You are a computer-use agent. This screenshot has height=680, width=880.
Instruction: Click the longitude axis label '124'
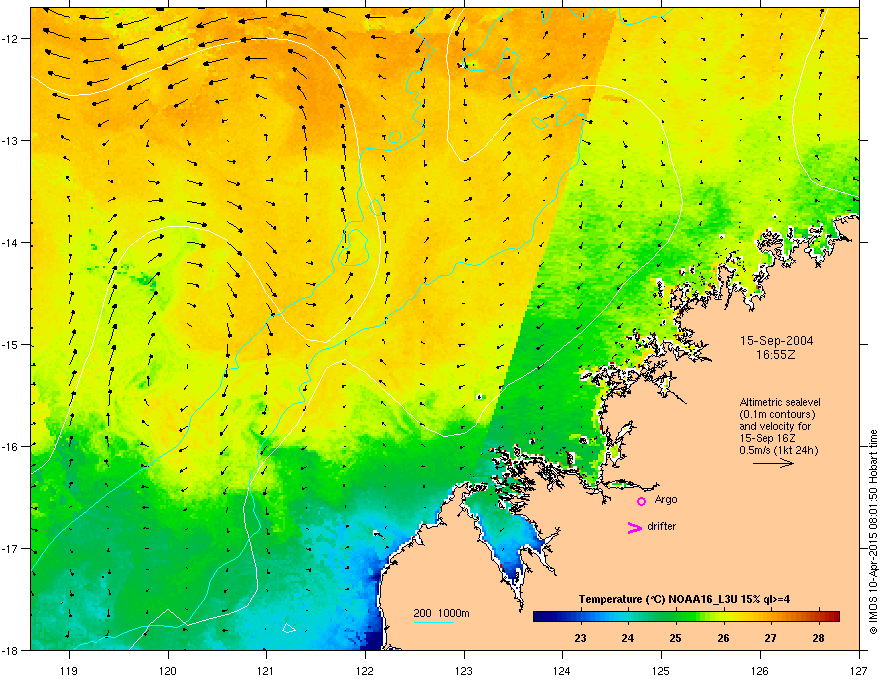[562, 670]
